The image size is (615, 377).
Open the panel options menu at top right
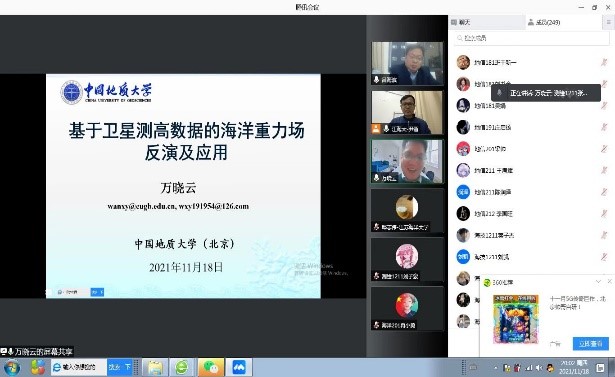(609, 22)
